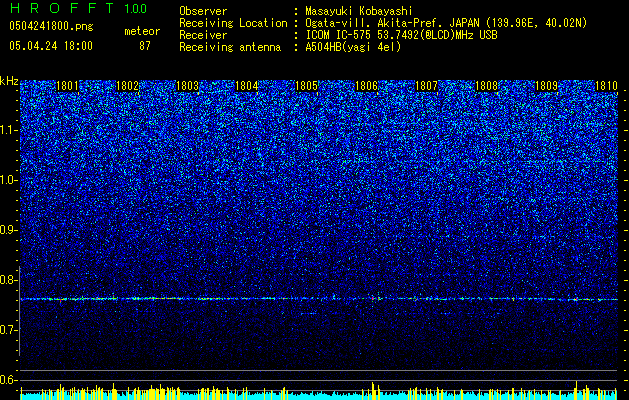The width and height of the screenshot is (629, 400).
Task: Click the 0.9 kHz axis label
Action: [x=9, y=230]
